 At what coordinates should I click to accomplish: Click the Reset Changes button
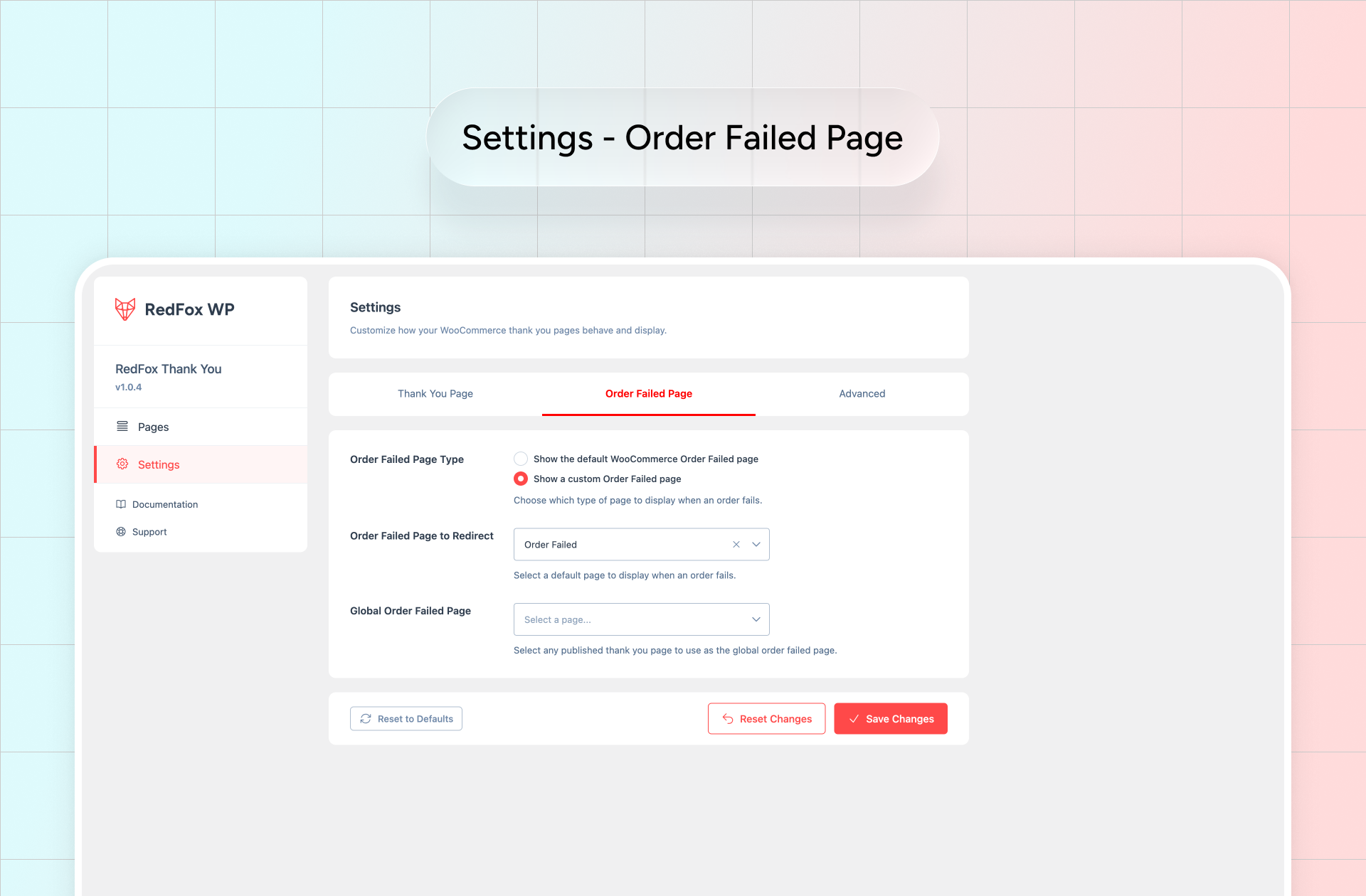coord(766,718)
